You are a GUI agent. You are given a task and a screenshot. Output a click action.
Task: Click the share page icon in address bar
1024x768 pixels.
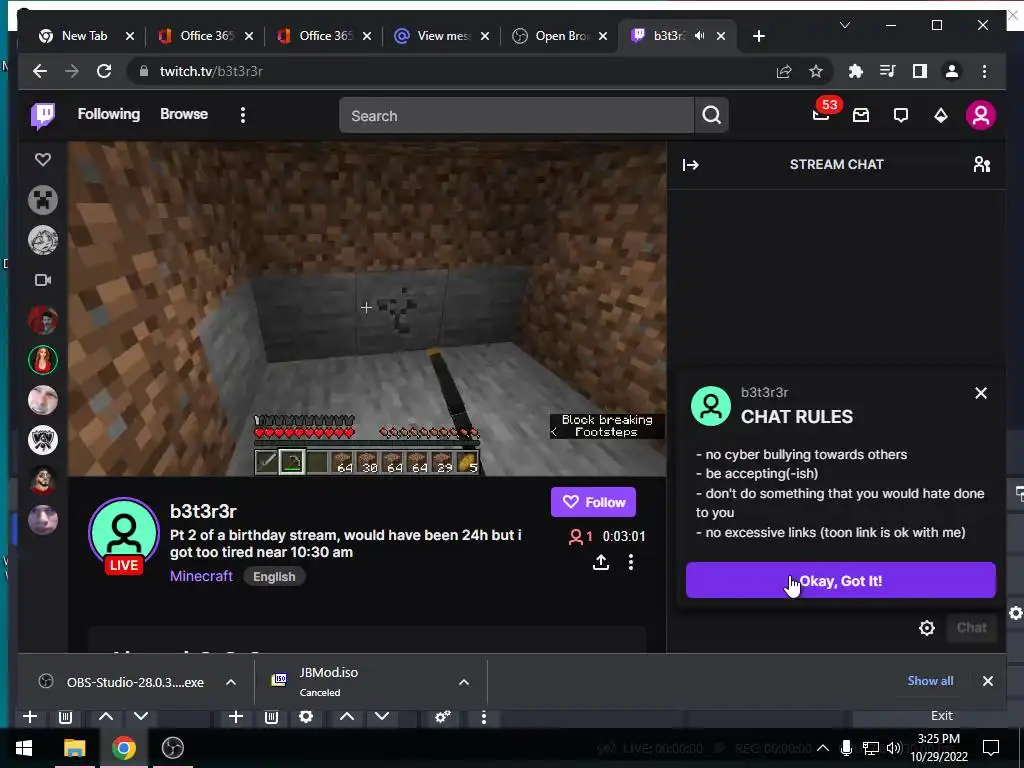pos(784,71)
